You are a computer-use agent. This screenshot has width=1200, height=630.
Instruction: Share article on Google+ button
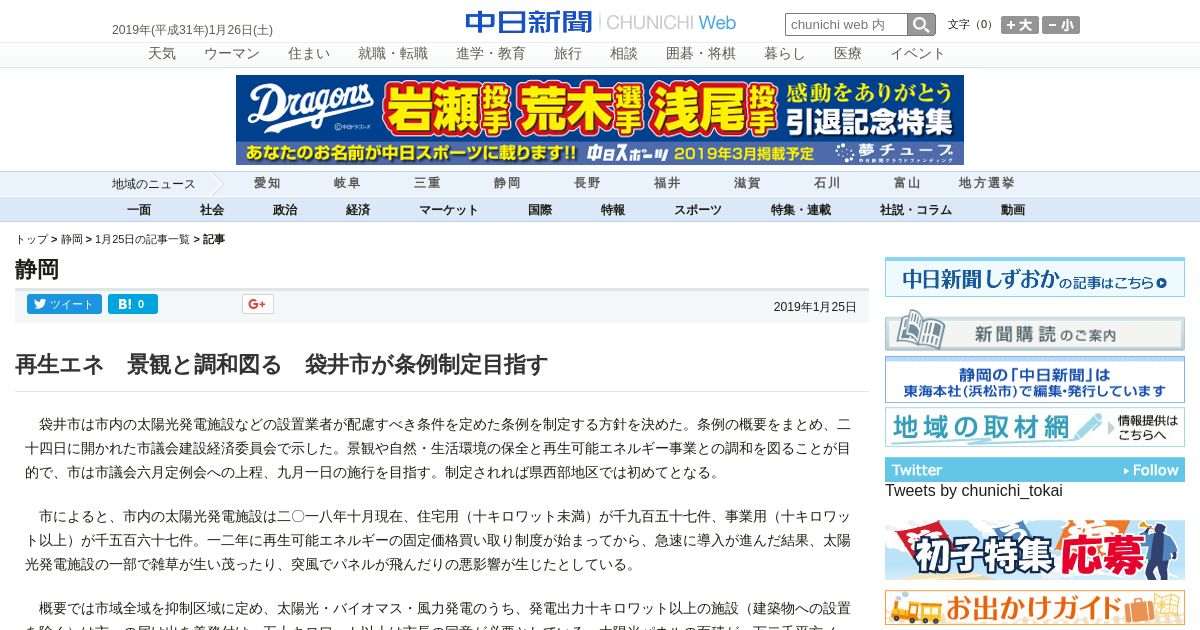258,304
